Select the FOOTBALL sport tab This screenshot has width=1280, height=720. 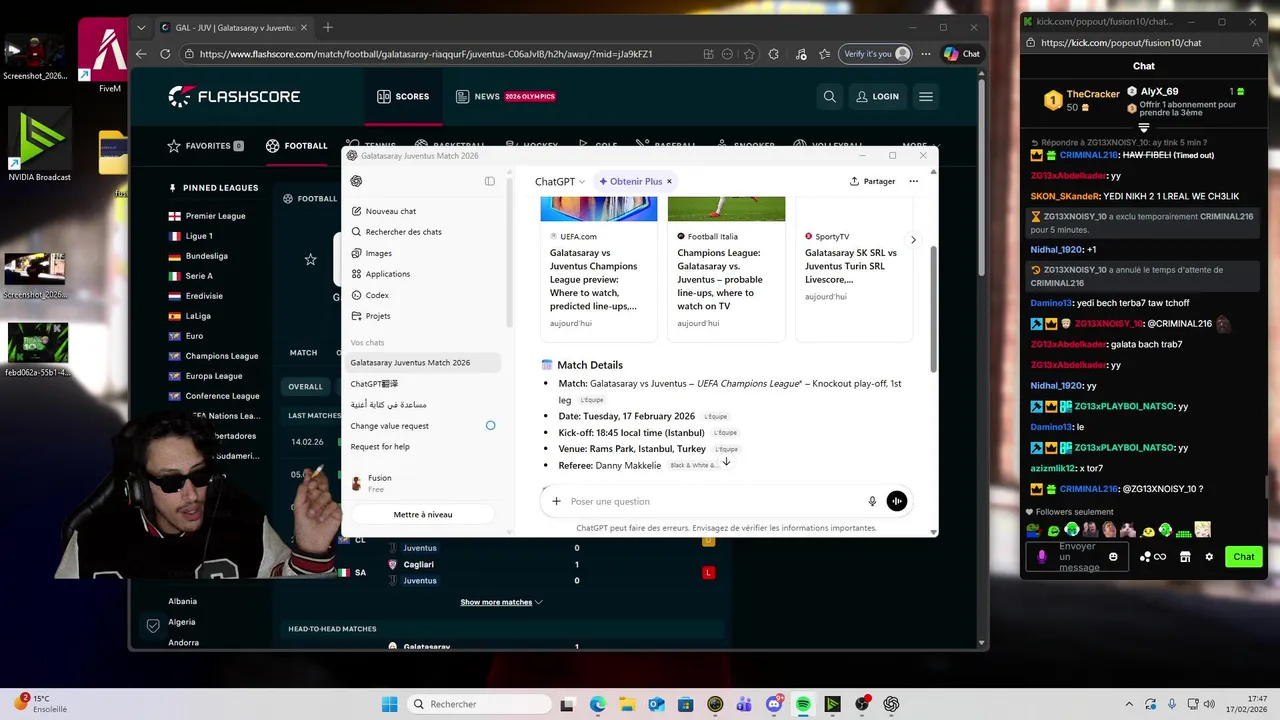296,146
